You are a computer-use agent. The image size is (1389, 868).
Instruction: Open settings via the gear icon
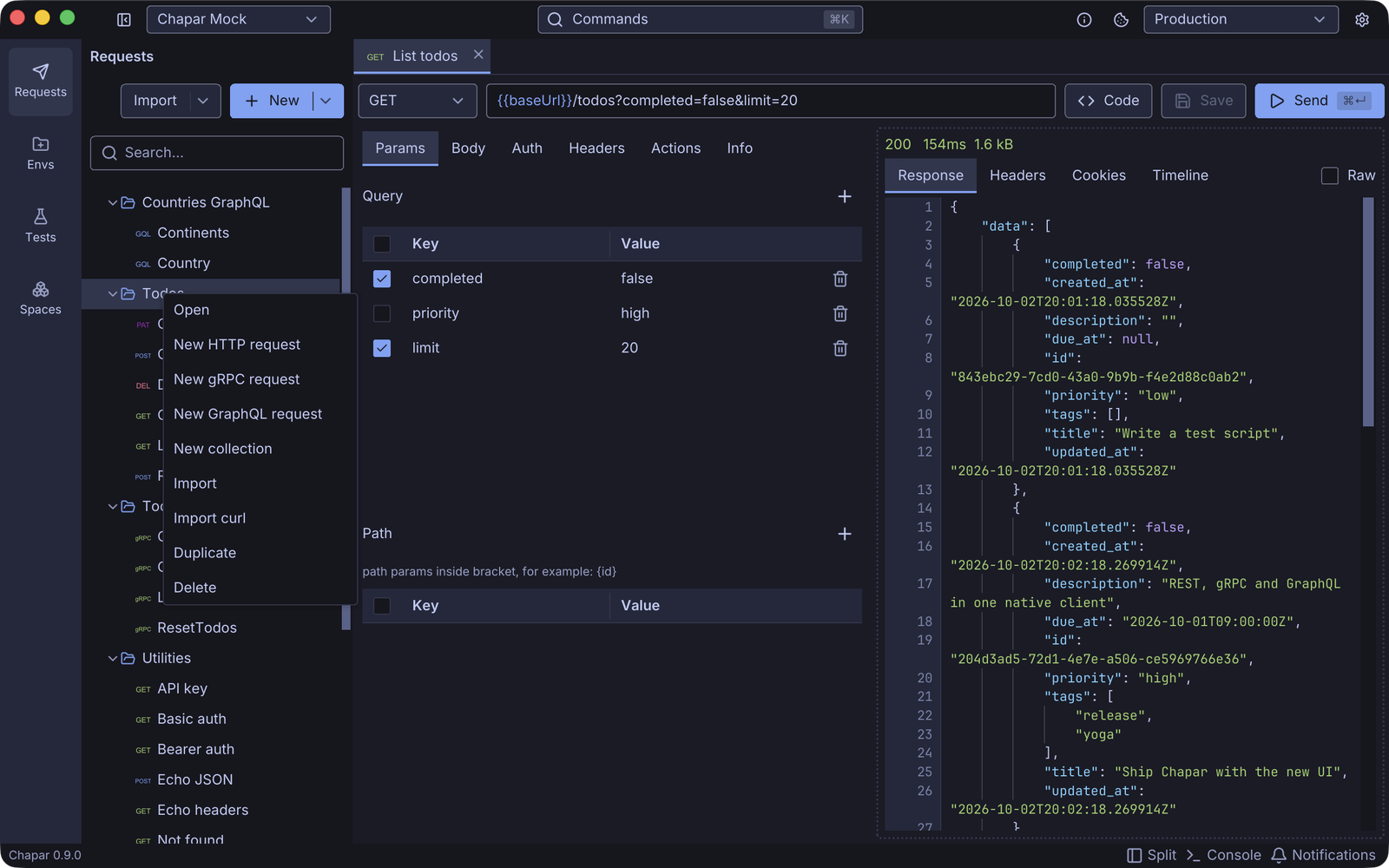[x=1362, y=19]
